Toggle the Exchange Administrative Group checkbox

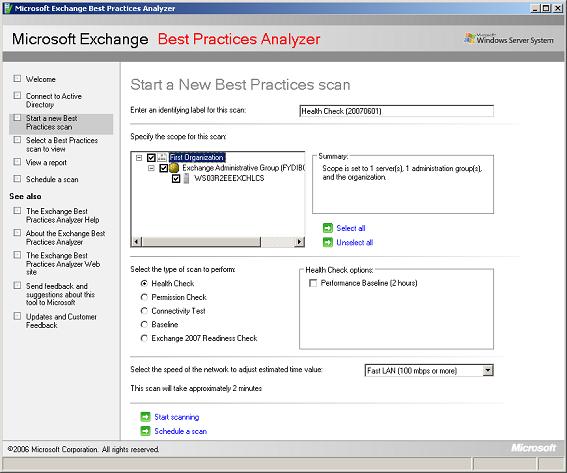click(x=163, y=168)
